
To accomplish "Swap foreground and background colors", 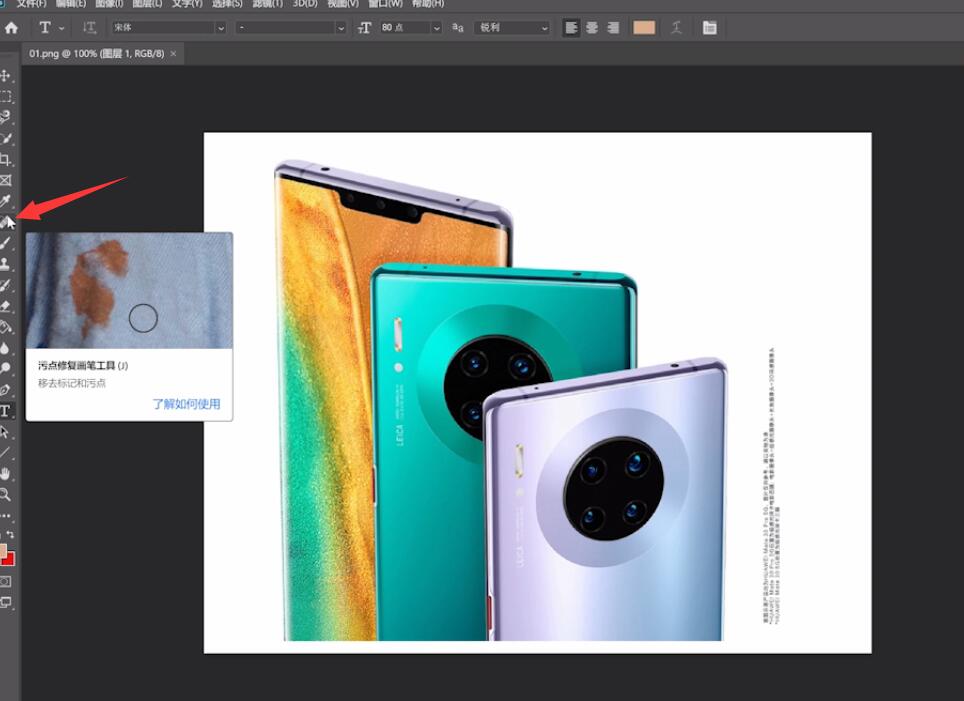I will (10, 534).
